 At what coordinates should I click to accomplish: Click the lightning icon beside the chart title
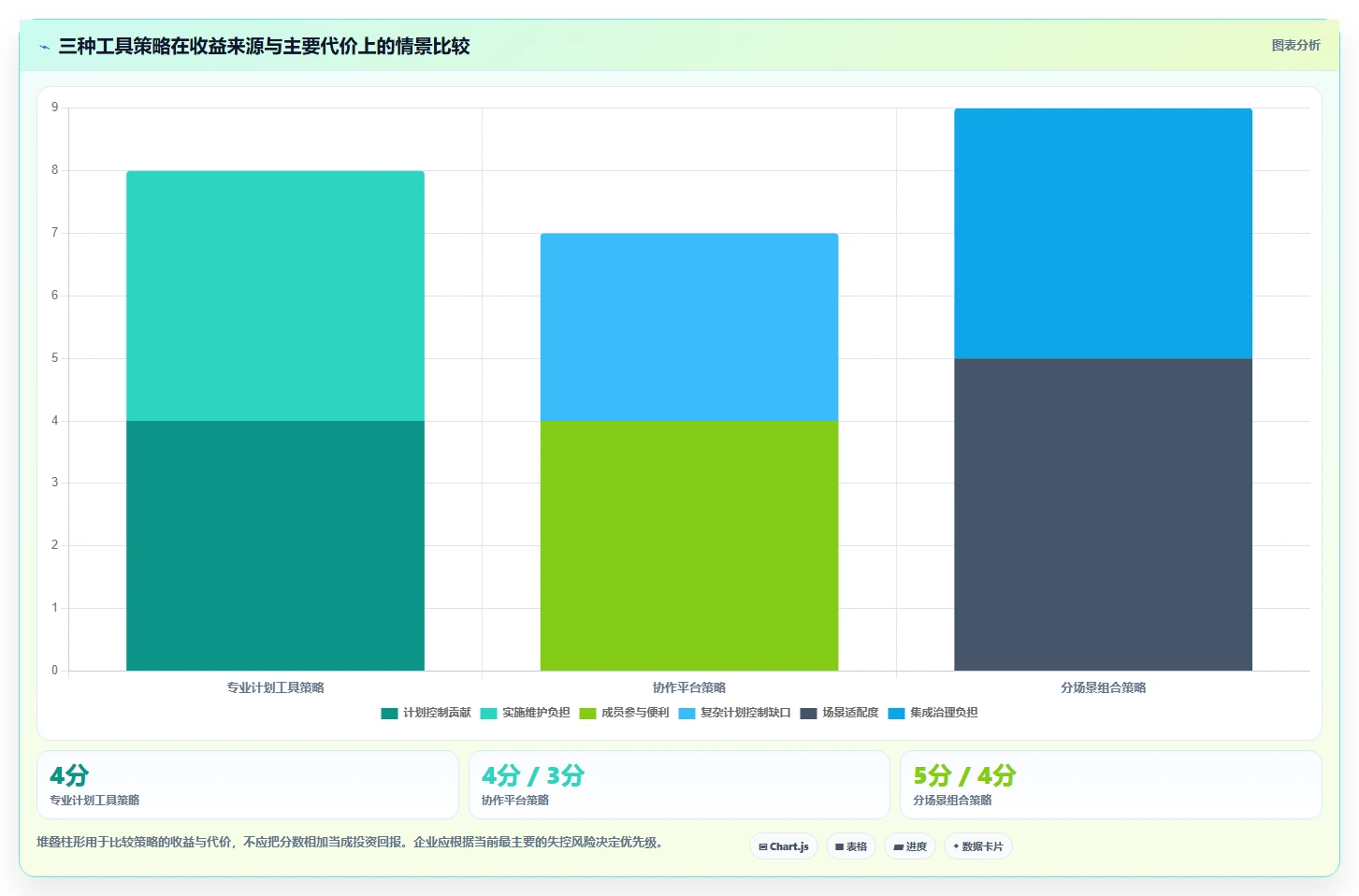point(44,47)
